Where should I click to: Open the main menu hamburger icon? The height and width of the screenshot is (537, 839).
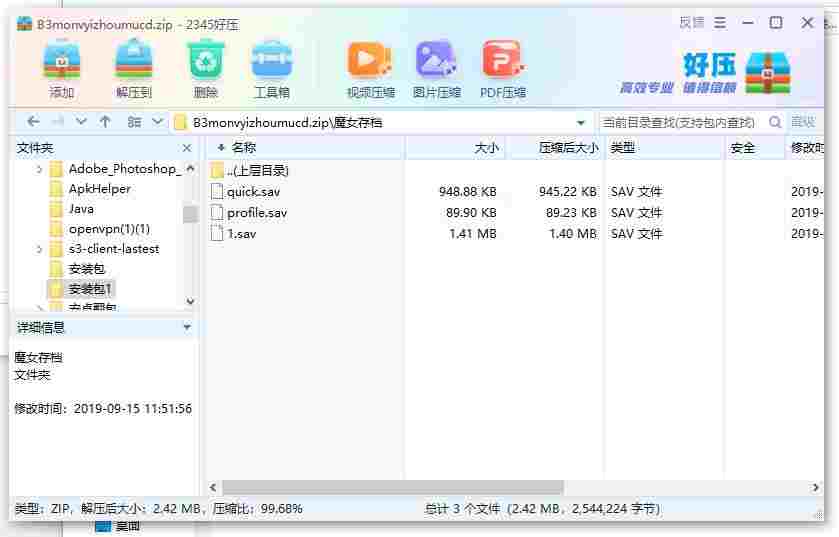tap(720, 23)
